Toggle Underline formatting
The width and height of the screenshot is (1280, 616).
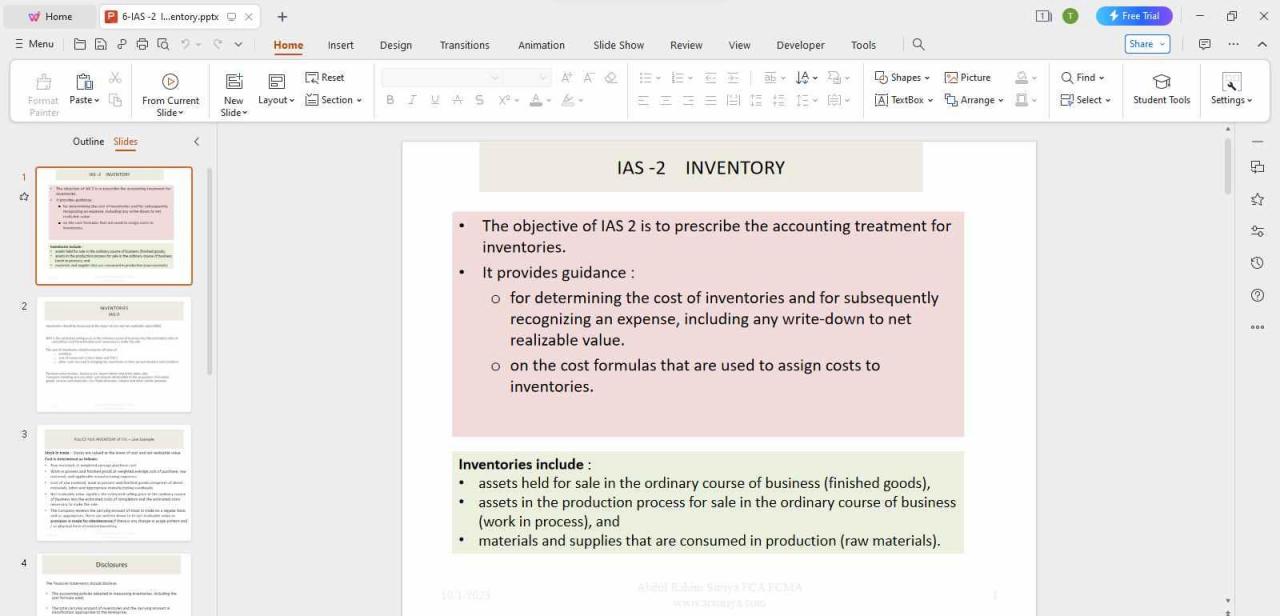click(x=435, y=100)
